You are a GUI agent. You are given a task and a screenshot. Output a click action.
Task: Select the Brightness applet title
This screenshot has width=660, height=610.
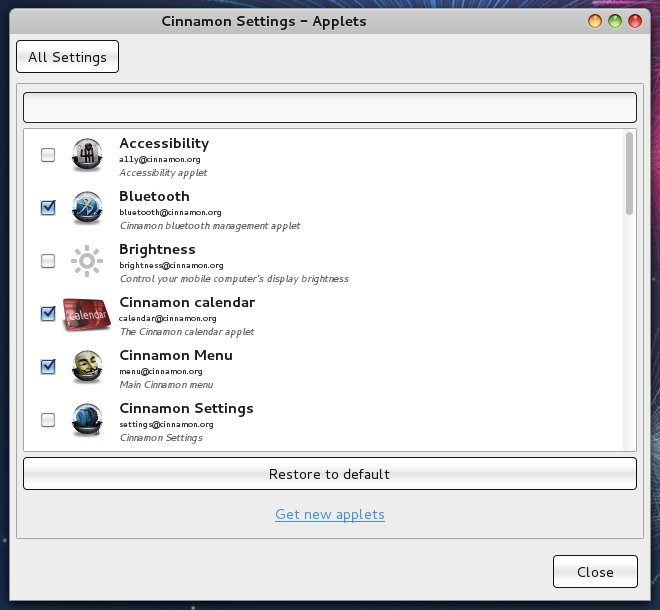157,250
